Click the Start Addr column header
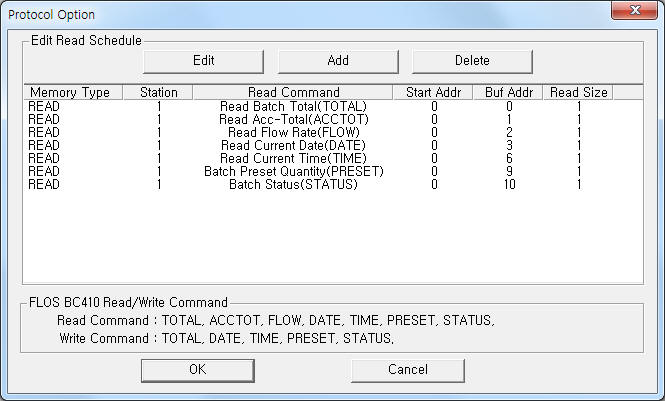This screenshot has width=665, height=401. [433, 92]
